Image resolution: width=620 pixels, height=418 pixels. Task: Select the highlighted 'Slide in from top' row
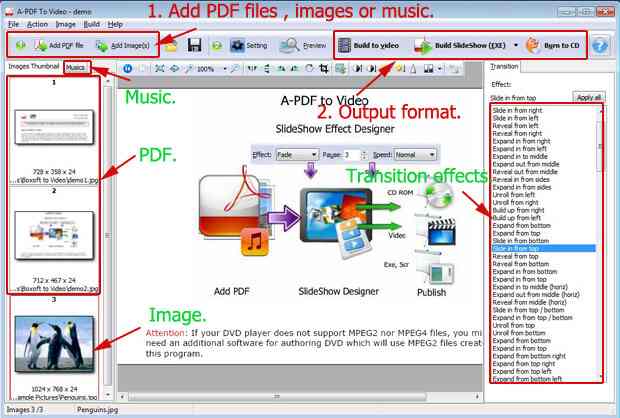(x=544, y=248)
